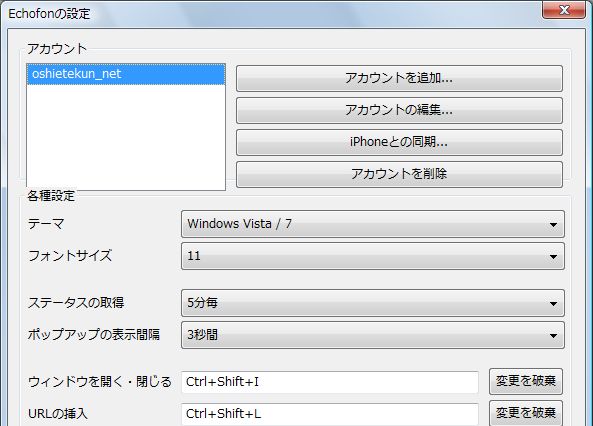Click the Ctrl+Shift+I shortcut field

[x=330, y=382]
